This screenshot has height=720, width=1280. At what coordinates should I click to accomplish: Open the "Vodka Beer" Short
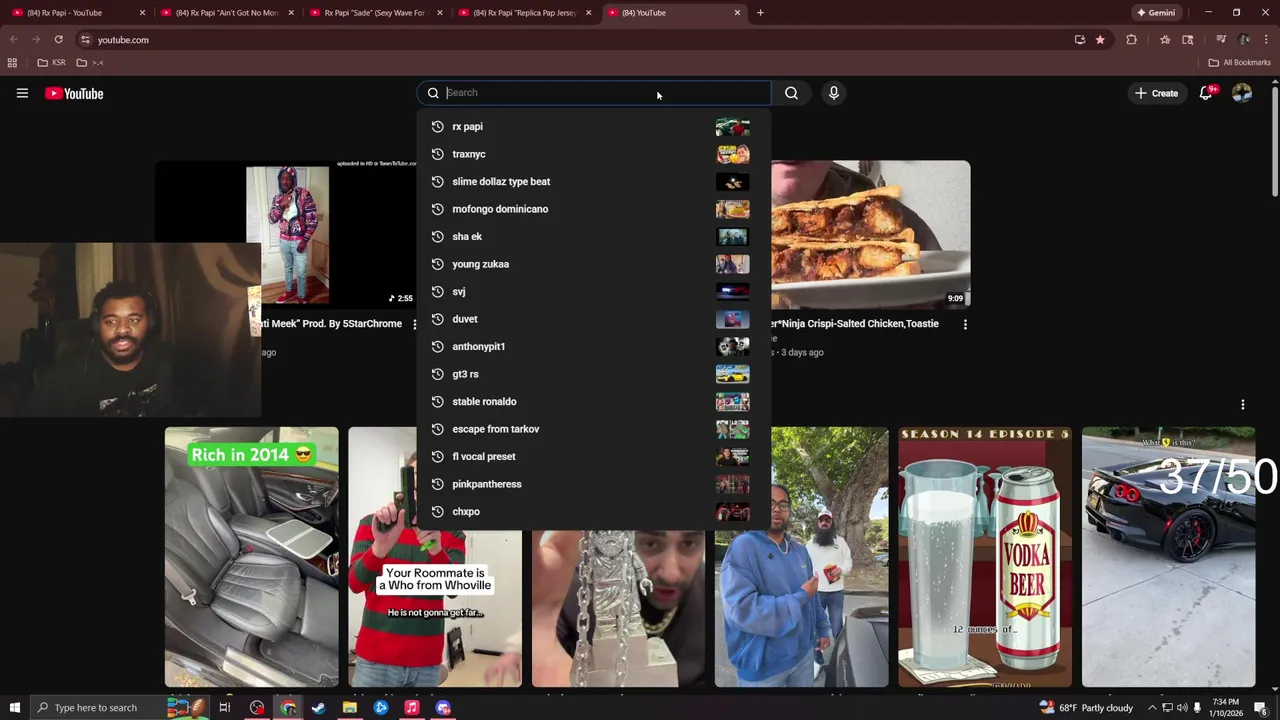pyautogui.click(x=985, y=557)
